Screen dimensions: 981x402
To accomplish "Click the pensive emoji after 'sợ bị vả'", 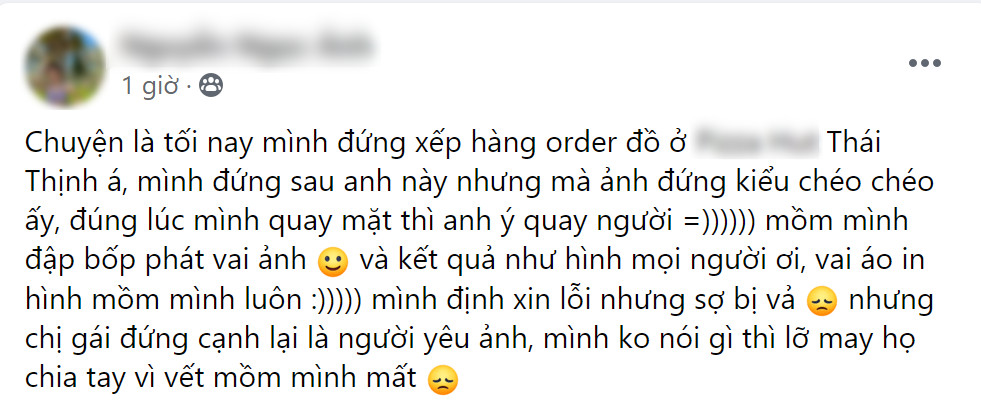I will [x=823, y=303].
